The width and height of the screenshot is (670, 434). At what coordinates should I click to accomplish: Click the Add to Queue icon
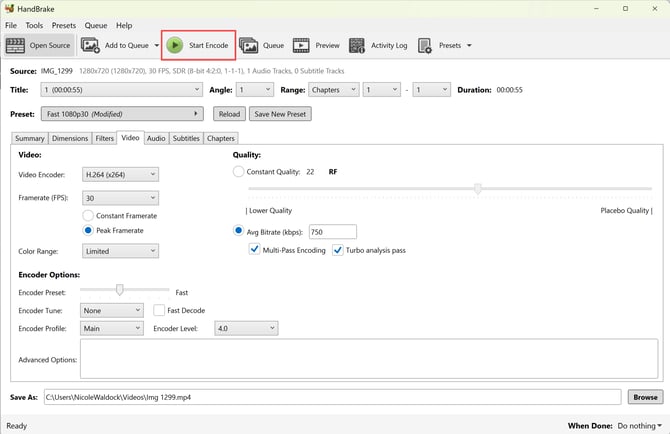(x=90, y=45)
